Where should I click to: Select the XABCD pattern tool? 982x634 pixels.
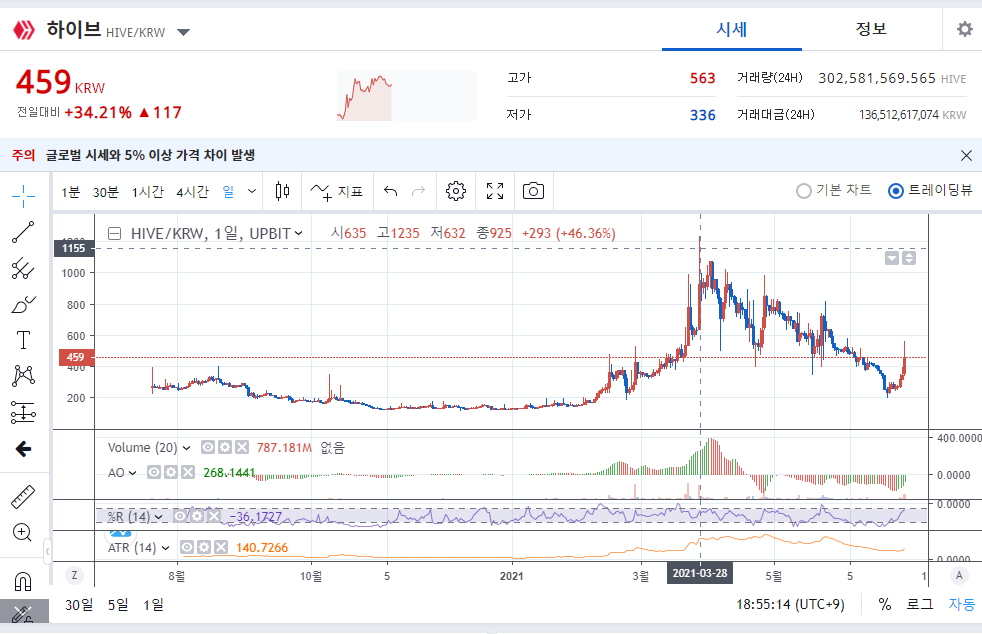(x=23, y=376)
